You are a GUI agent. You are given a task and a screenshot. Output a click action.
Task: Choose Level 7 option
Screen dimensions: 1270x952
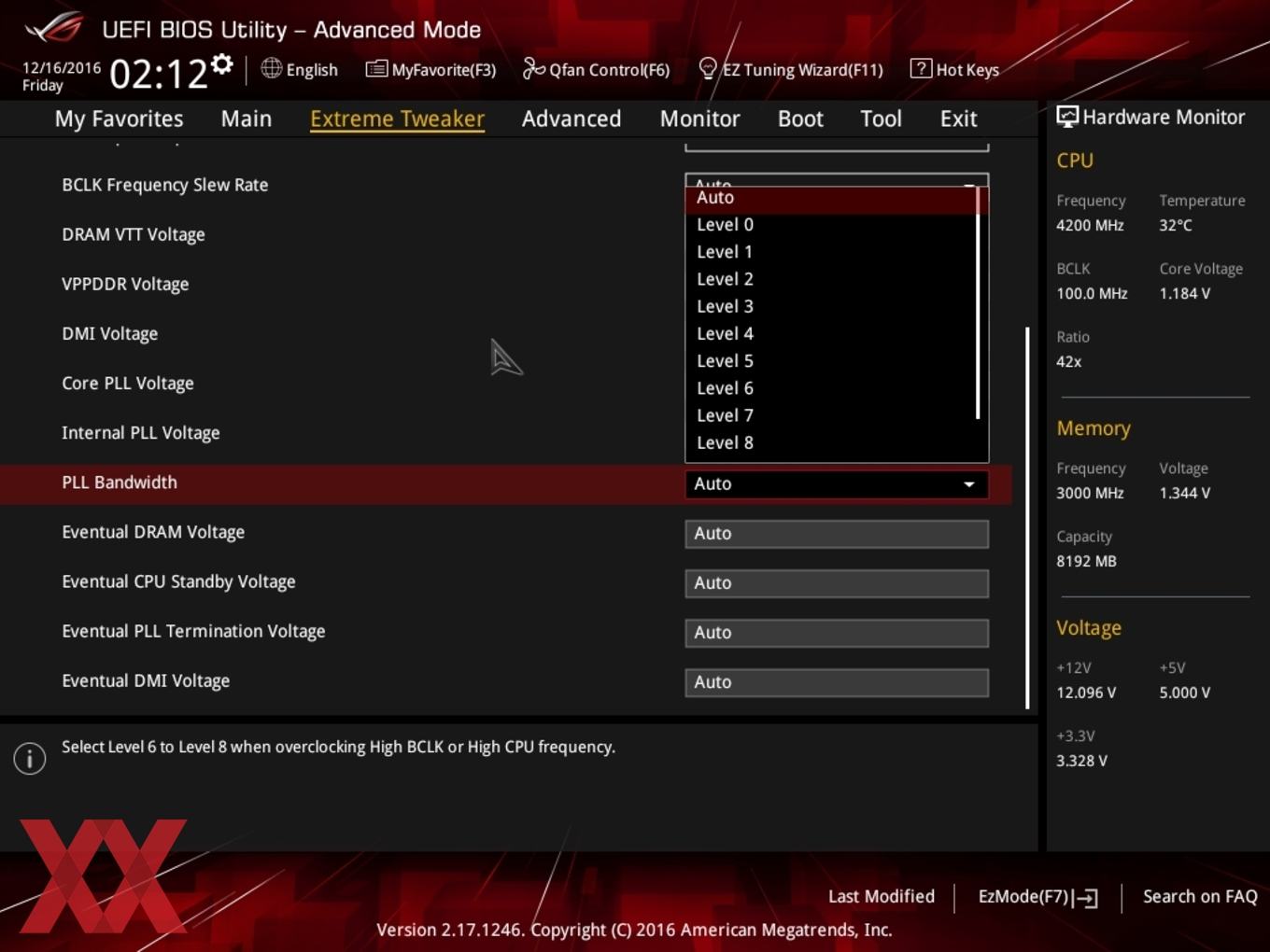[x=831, y=415]
